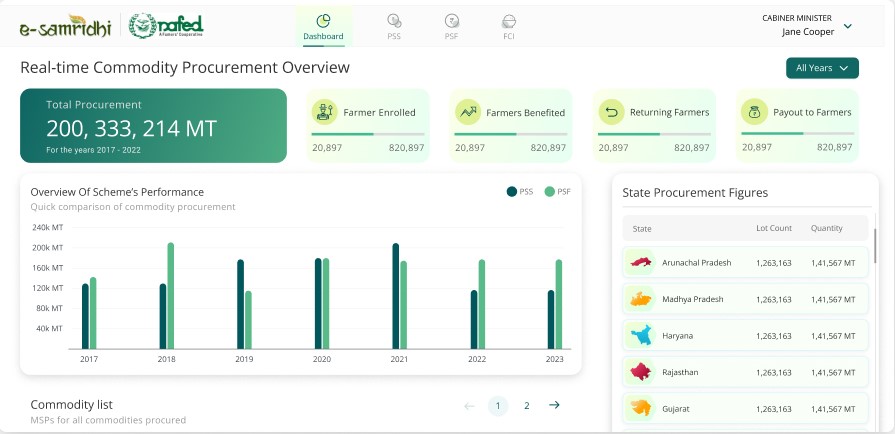Click the State Procurement Figures scrollbar
Viewport: 895px width, 434px height.
875,245
